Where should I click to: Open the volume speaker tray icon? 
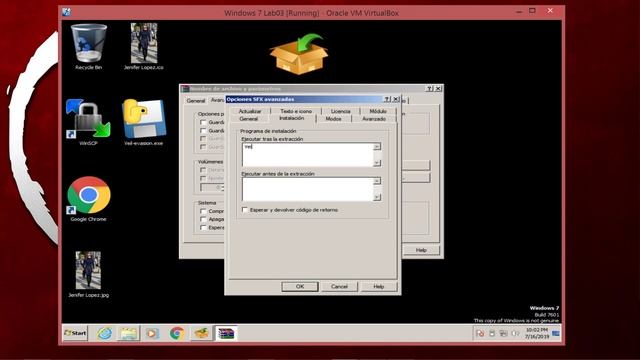516,333
